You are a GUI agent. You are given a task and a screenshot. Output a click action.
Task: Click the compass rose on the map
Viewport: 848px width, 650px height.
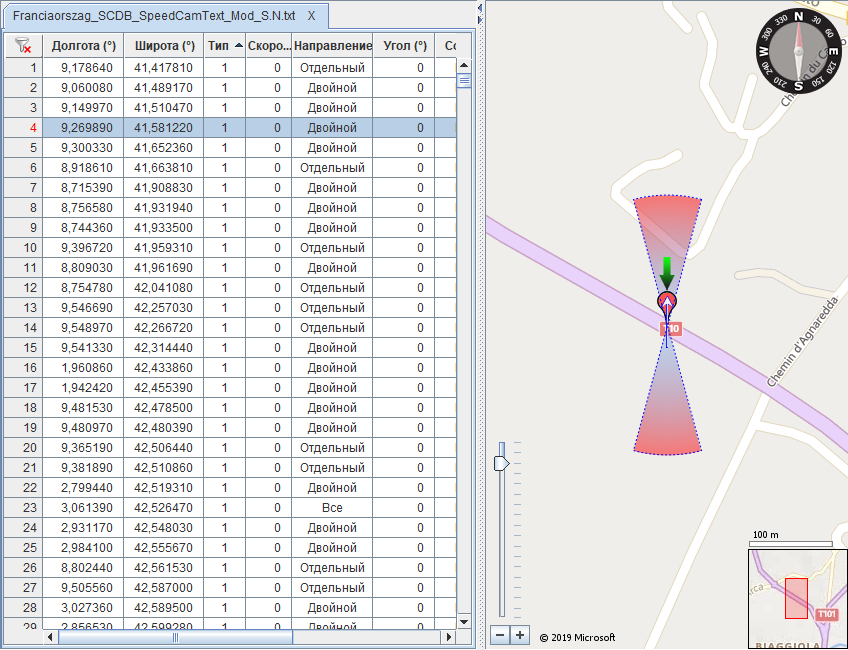tap(798, 51)
